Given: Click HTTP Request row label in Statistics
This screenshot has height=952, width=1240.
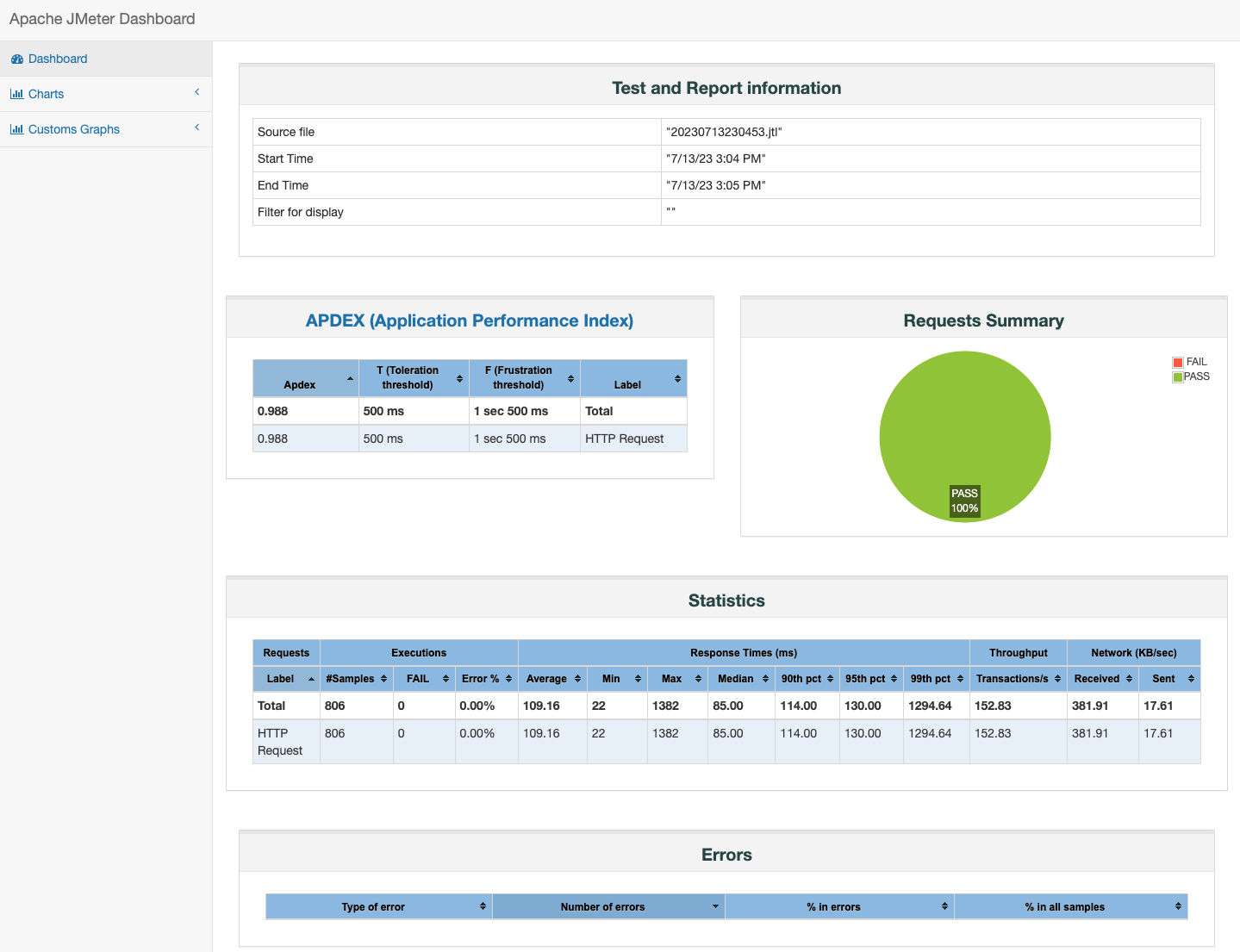Looking at the screenshot, I should (280, 742).
